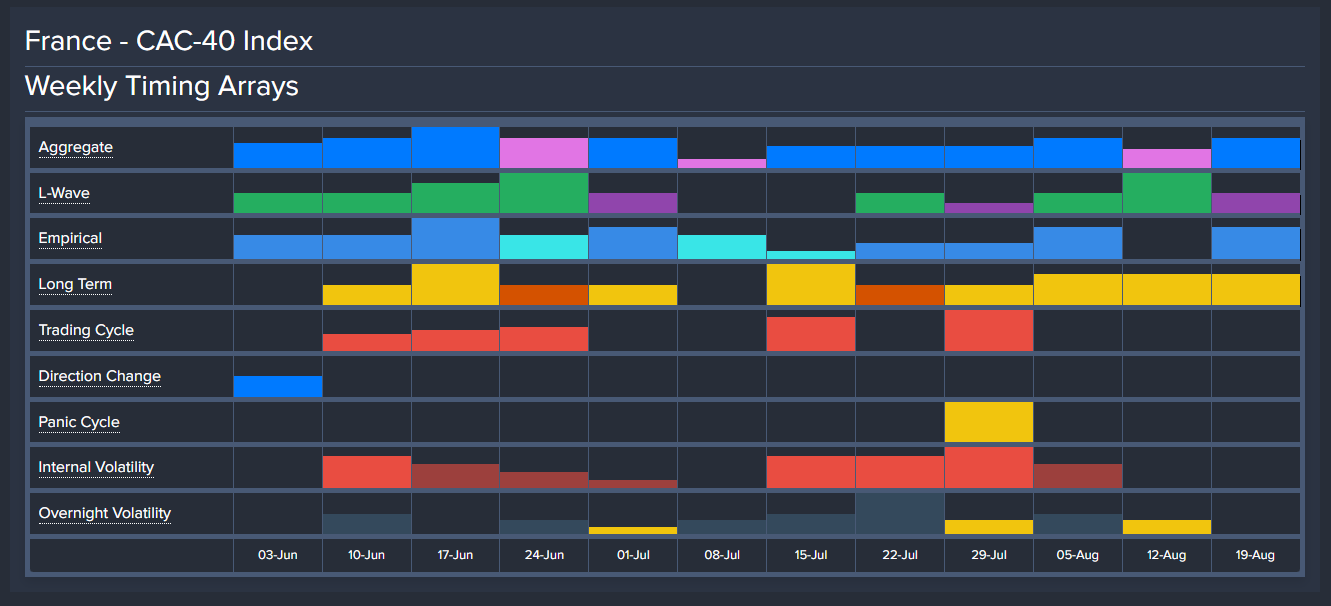Select the 29-Jul date column label
The image size is (1331, 606).
[x=989, y=555]
